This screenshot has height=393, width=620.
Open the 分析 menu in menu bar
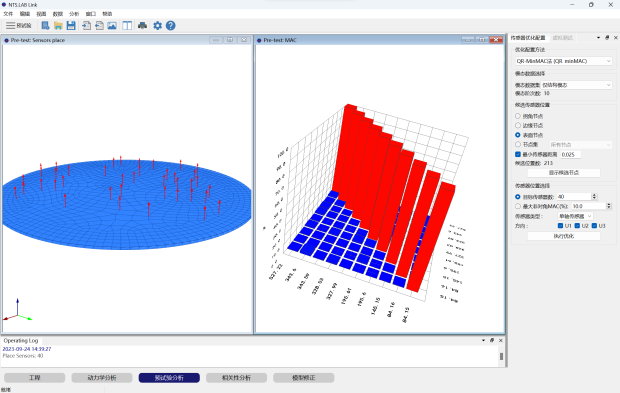[x=74, y=14]
